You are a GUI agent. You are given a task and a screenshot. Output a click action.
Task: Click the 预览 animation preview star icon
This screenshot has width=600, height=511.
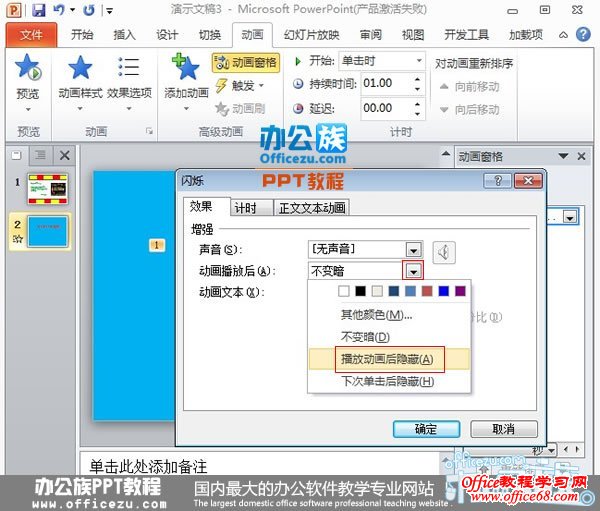[28, 67]
